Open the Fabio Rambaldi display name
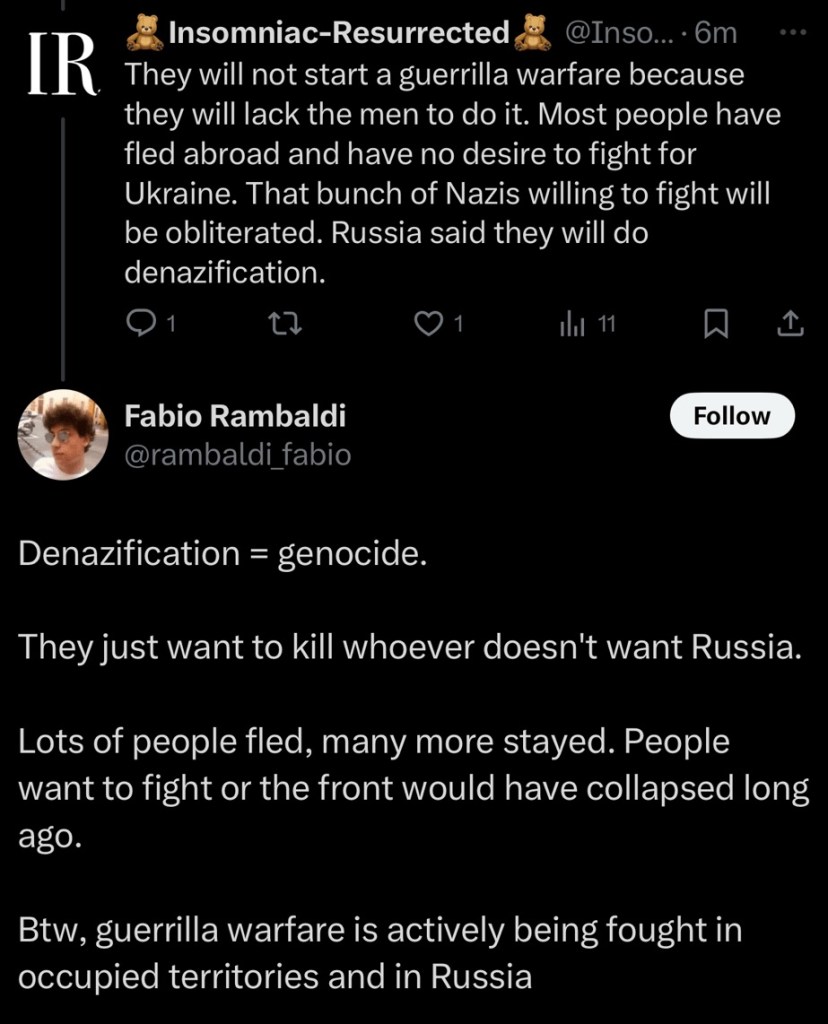 pos(234,416)
